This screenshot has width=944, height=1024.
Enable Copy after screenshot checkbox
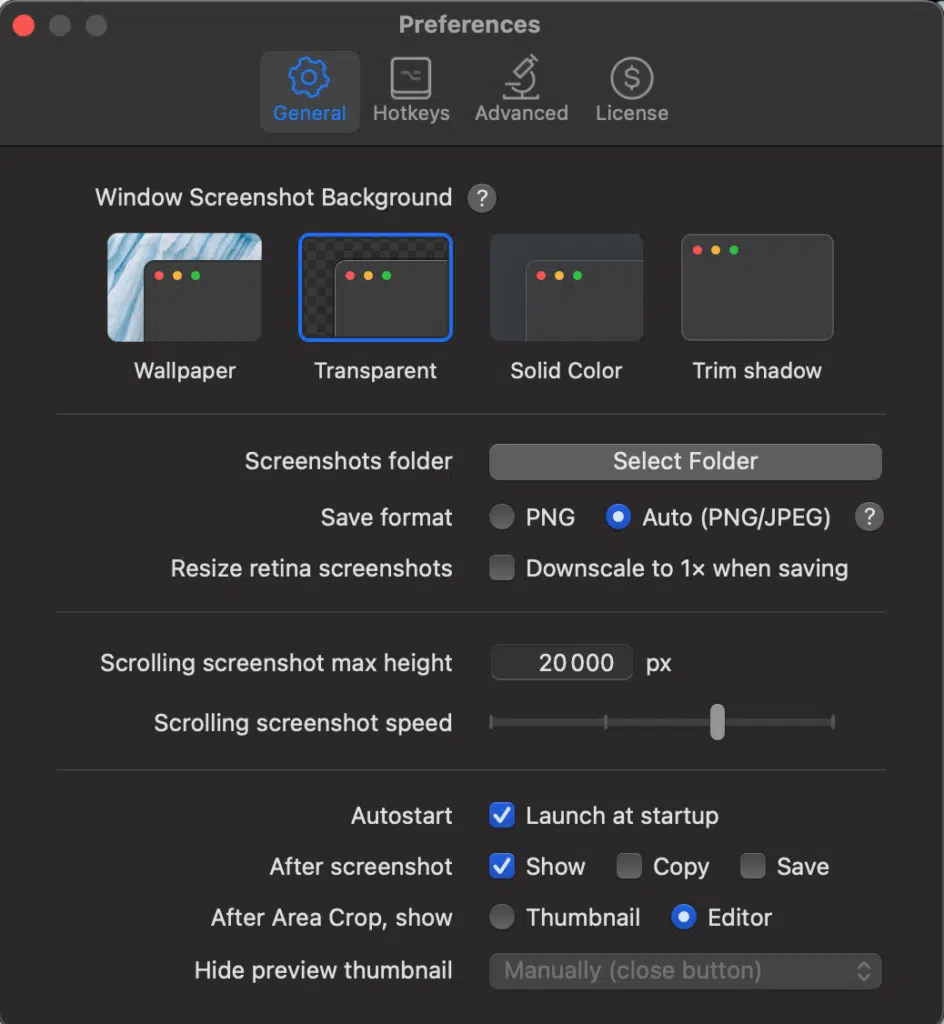629,866
